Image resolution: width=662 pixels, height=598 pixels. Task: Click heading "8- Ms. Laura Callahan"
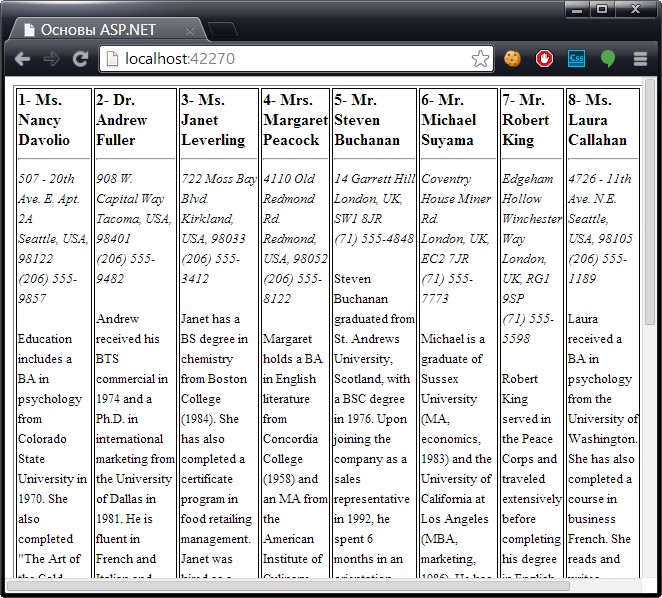(x=597, y=120)
